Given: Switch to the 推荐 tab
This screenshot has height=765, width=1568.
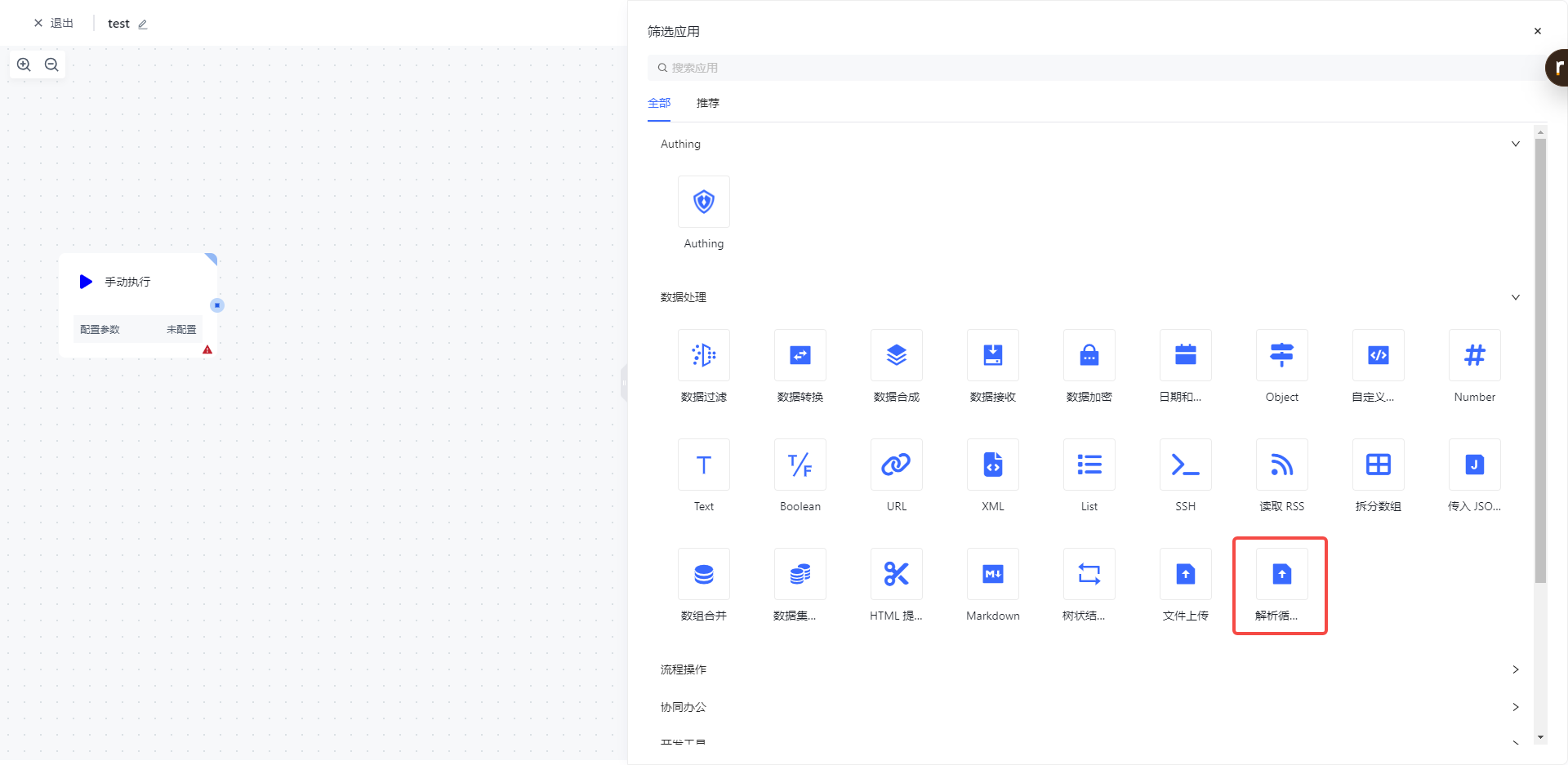Looking at the screenshot, I should coord(707,103).
